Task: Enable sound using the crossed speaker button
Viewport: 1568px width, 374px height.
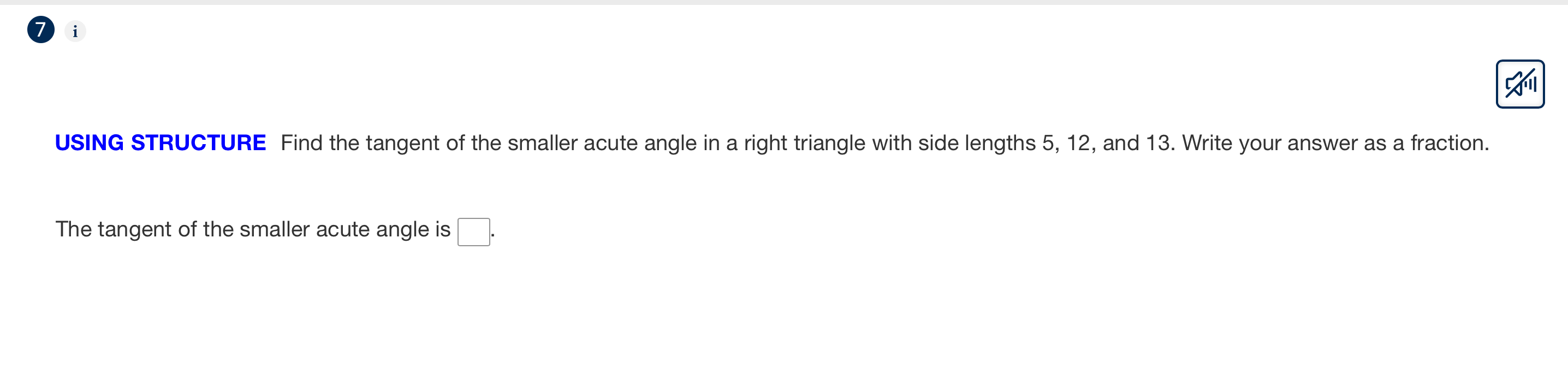Action: click(1521, 84)
